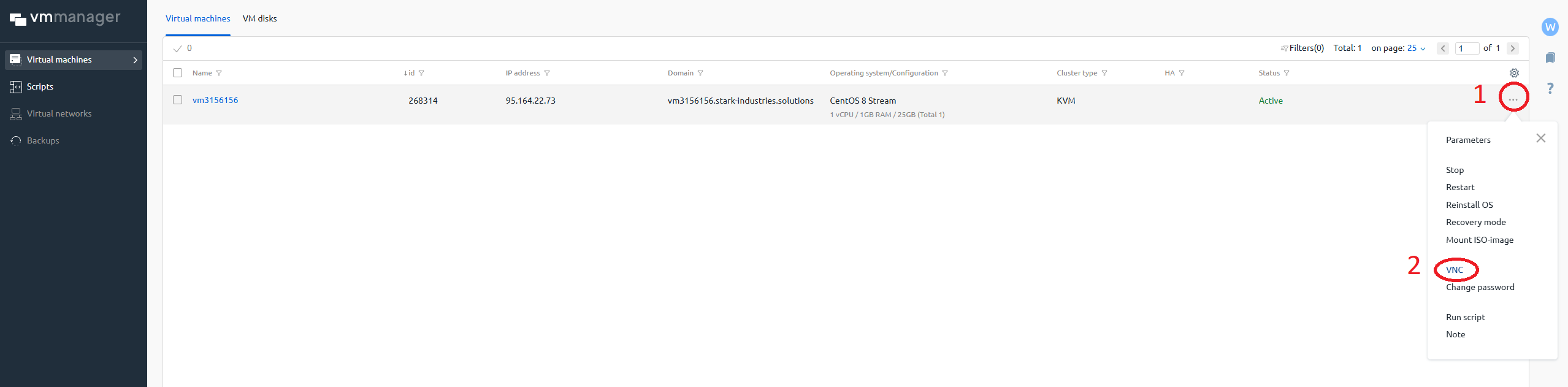1568x387 pixels.
Task: Go to Backups in the sidebar
Action: (x=43, y=140)
